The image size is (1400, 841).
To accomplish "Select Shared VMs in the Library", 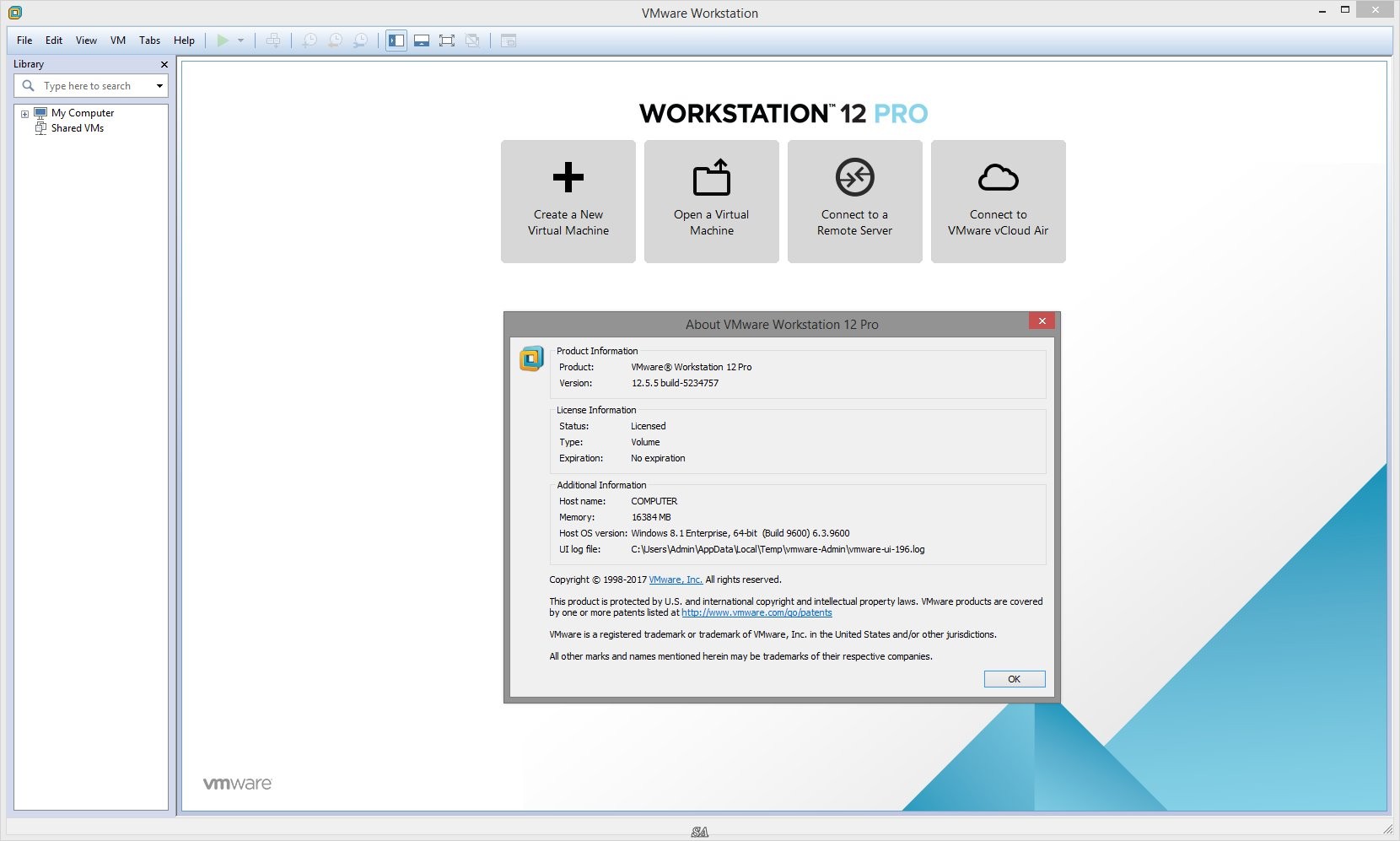I will (78, 128).
